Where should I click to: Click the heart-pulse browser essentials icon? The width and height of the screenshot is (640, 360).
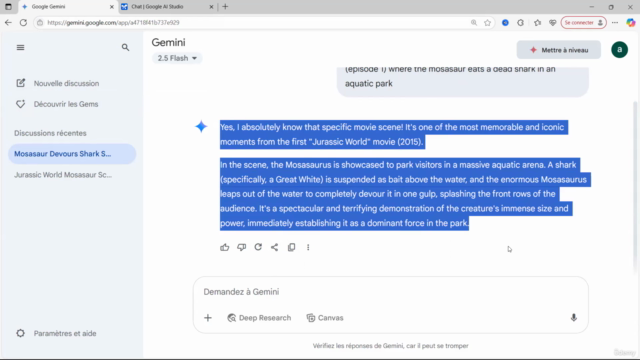click(x=552, y=22)
